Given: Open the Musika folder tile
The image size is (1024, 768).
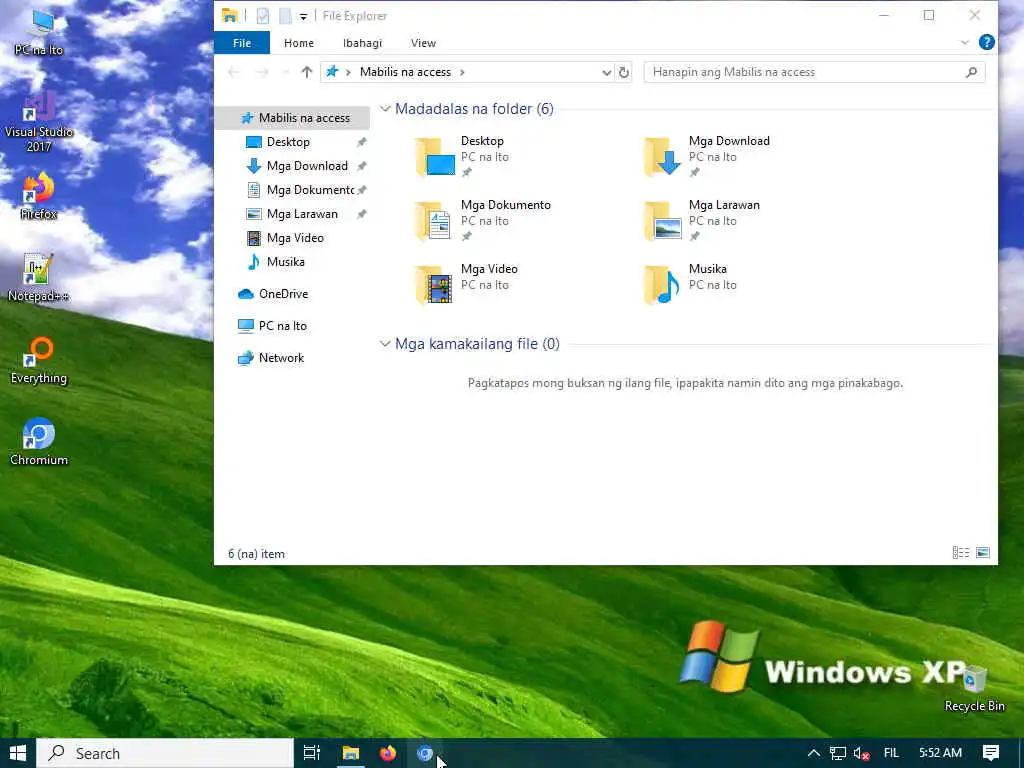Looking at the screenshot, I should click(690, 285).
